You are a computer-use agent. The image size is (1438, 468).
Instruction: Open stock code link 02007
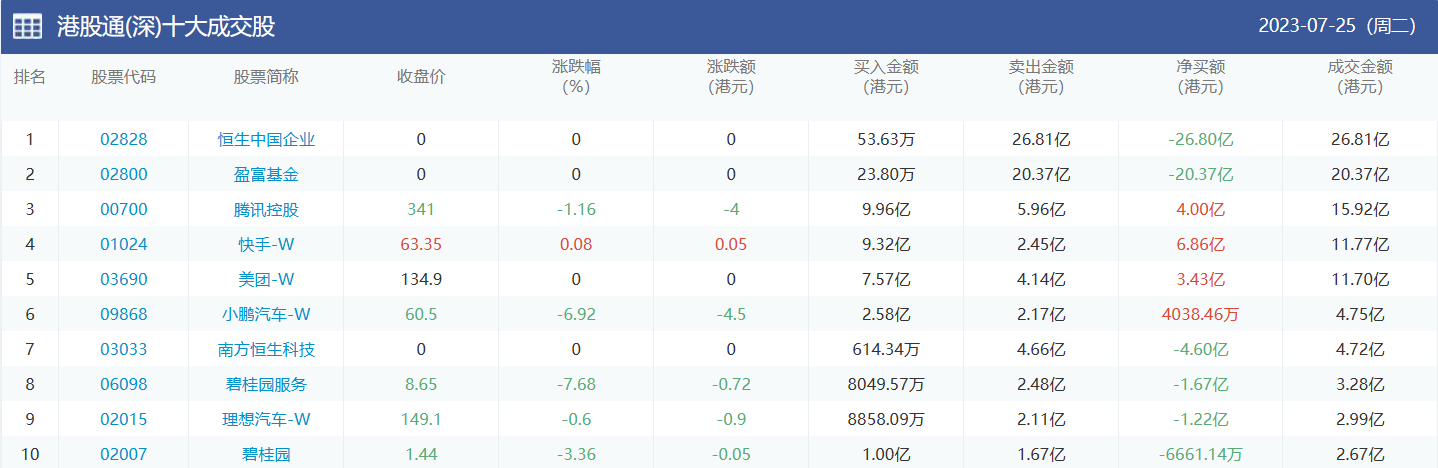pos(124,455)
